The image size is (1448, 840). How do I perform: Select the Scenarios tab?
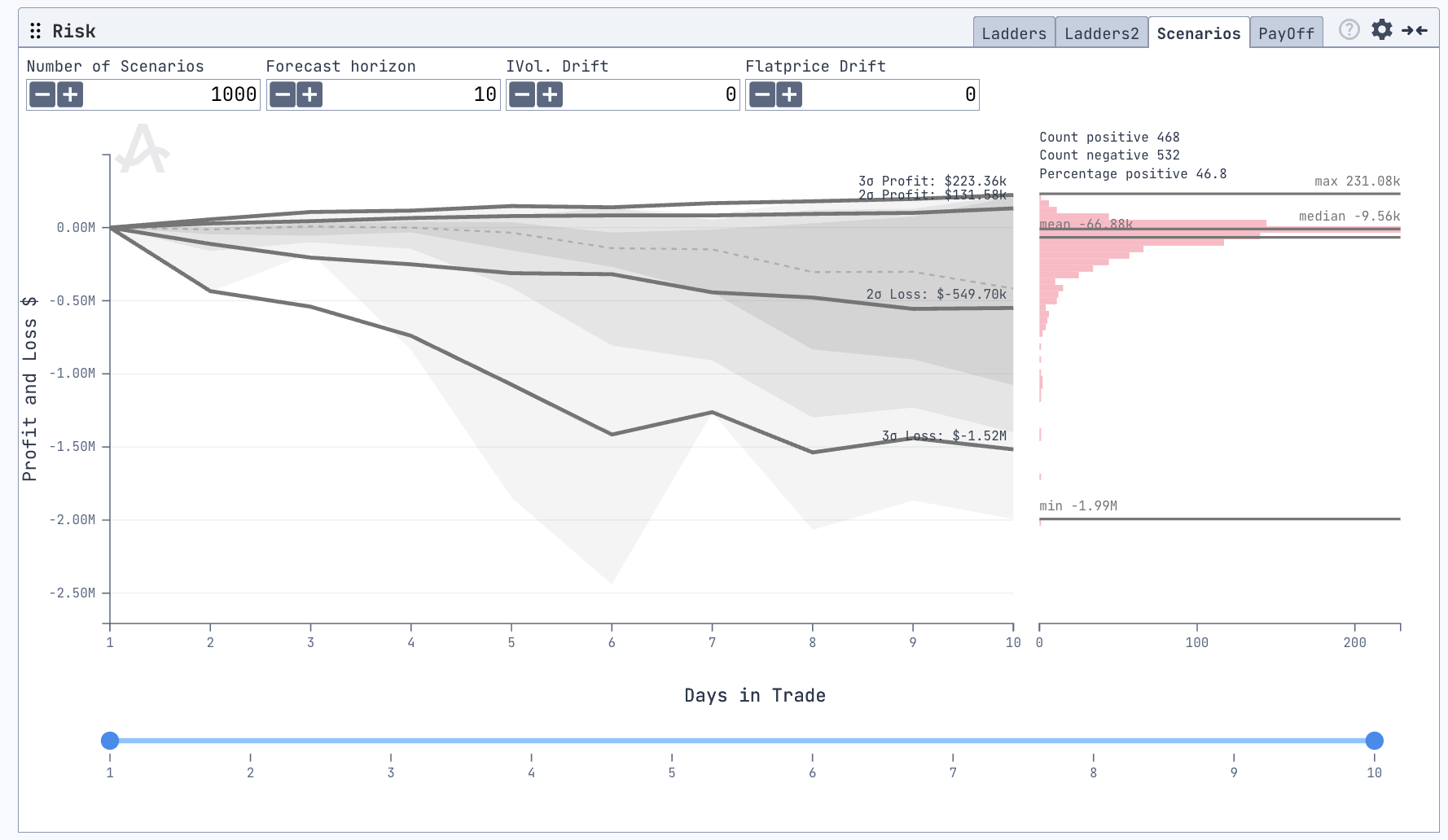click(1198, 33)
